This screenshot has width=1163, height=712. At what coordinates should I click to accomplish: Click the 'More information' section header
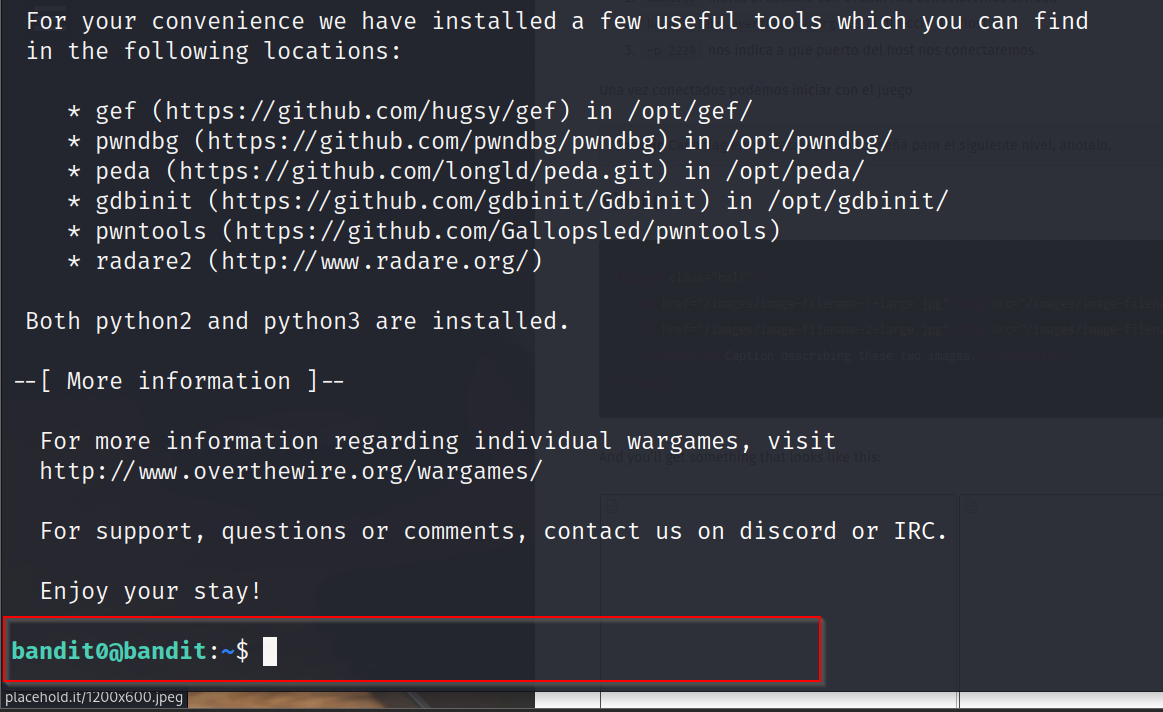click(179, 381)
